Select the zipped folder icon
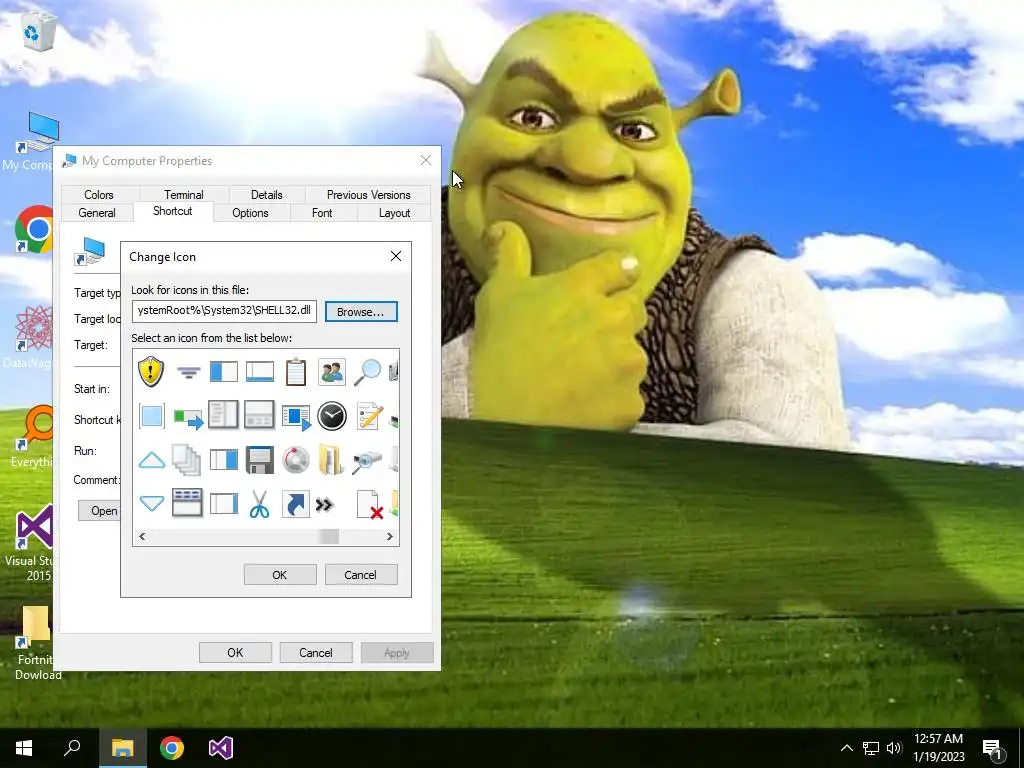1024x768 pixels. click(331, 460)
